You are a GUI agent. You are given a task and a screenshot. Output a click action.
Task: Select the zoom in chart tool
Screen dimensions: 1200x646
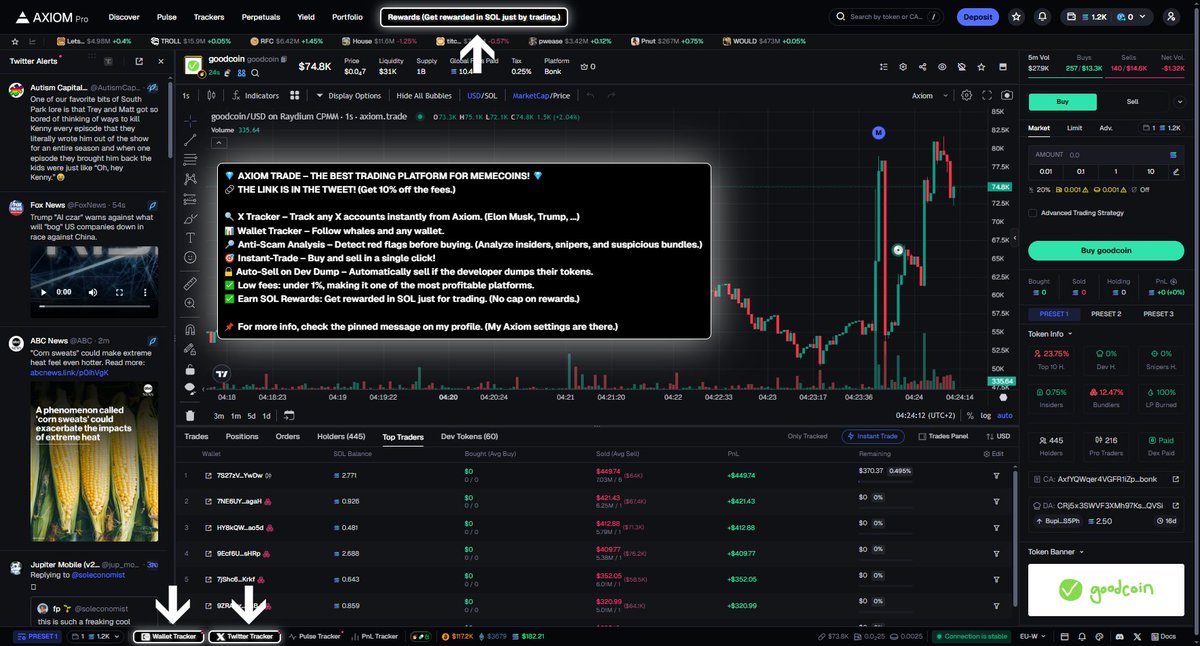191,303
